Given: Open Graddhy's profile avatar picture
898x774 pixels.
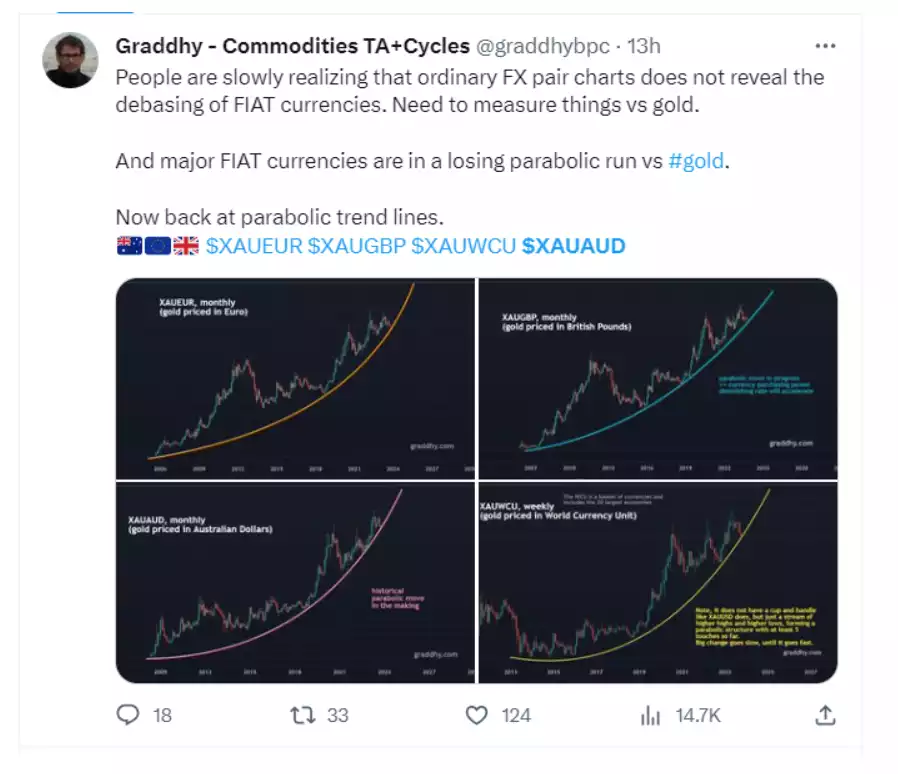Looking at the screenshot, I should click(x=70, y=60).
